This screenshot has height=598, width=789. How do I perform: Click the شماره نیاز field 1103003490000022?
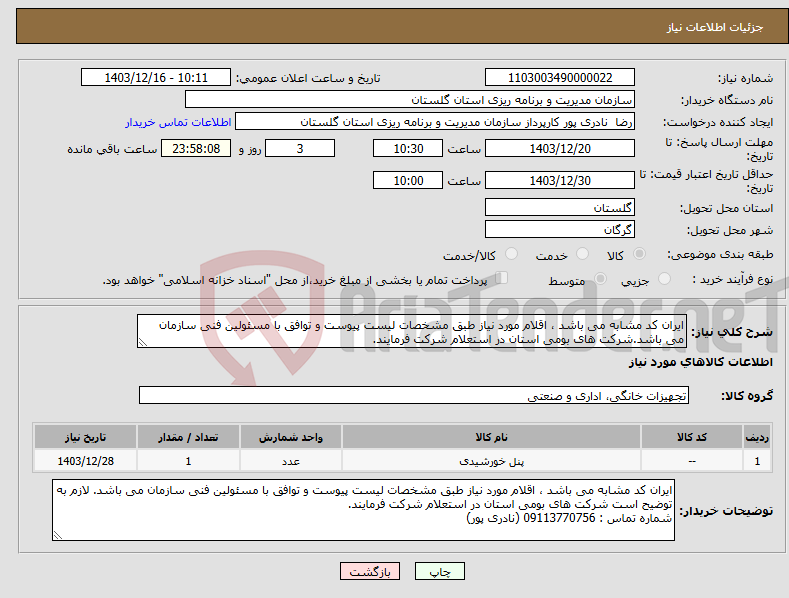click(x=560, y=78)
